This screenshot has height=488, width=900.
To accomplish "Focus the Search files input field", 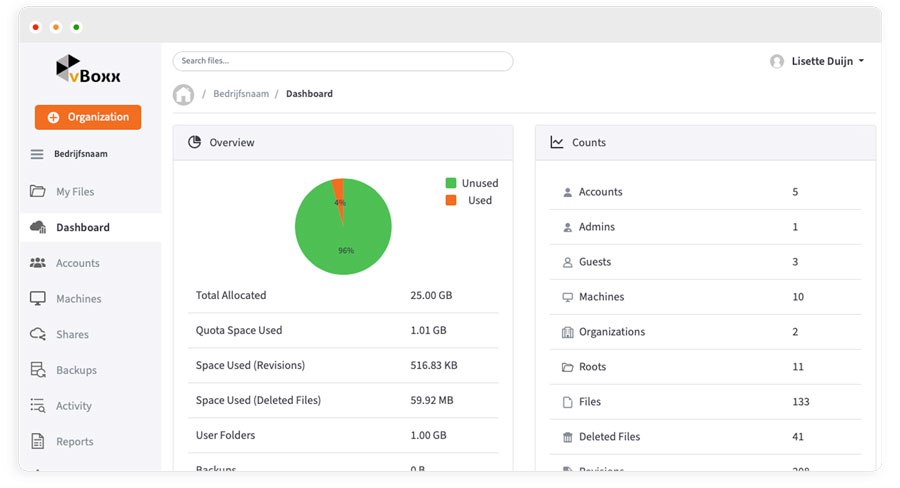I will 343,61.
